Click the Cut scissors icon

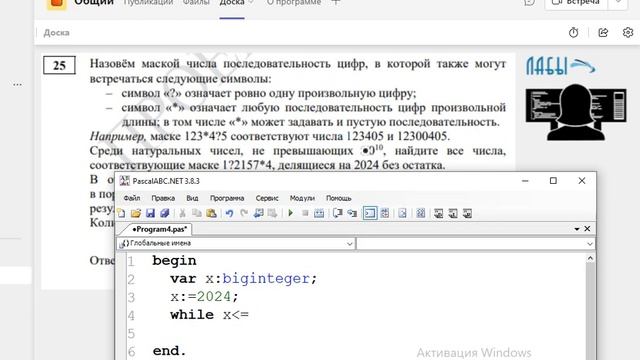tap(182, 213)
